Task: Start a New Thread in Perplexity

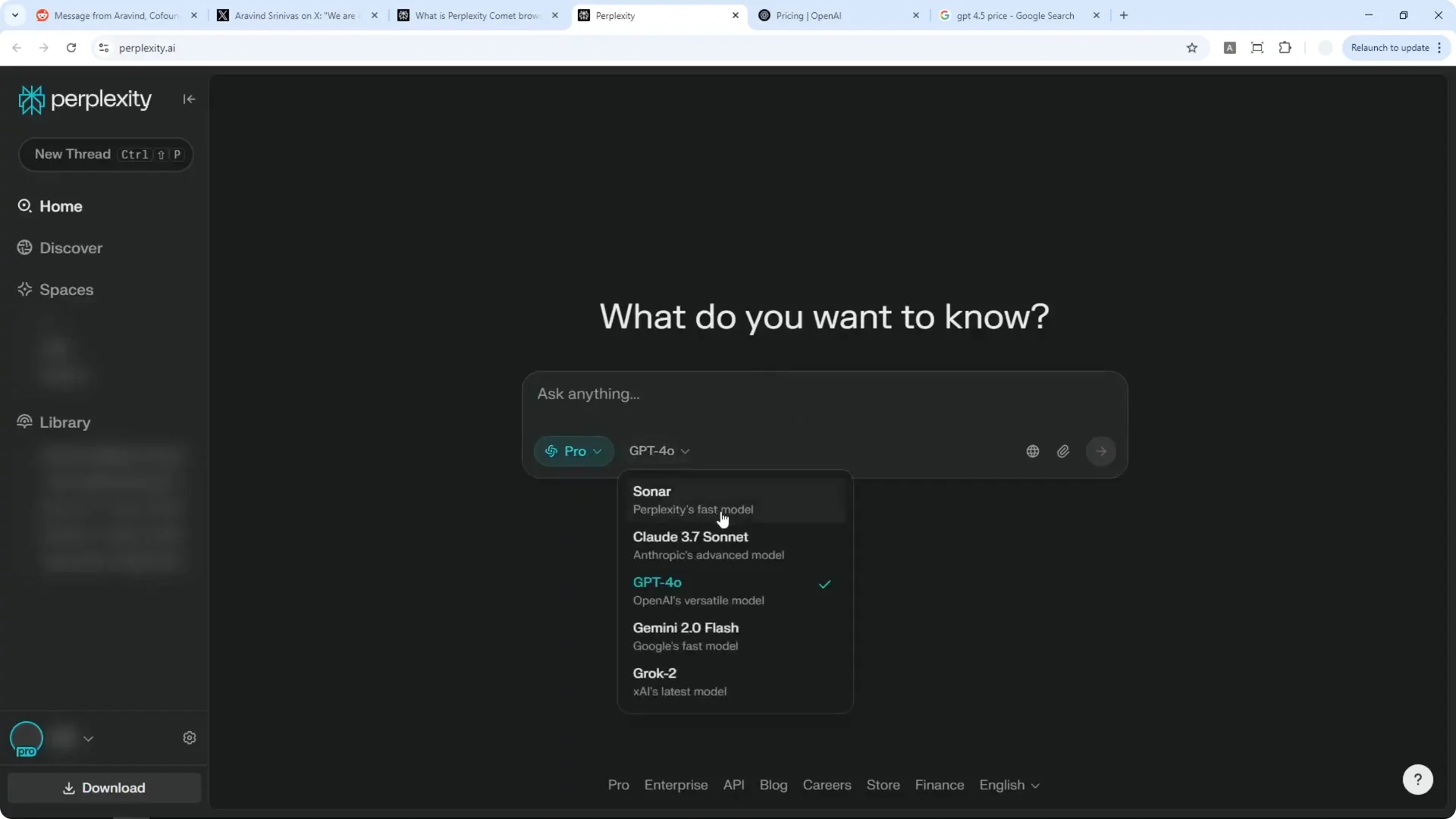Action: coord(105,155)
